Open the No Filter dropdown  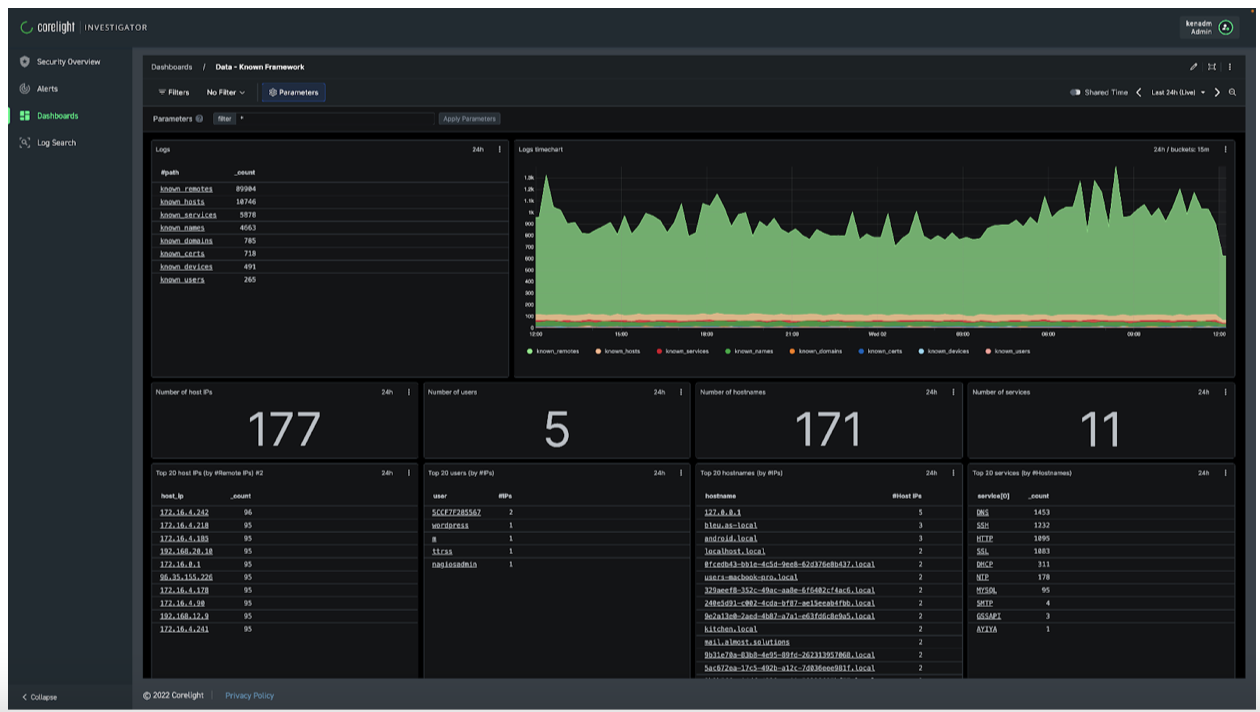point(225,92)
